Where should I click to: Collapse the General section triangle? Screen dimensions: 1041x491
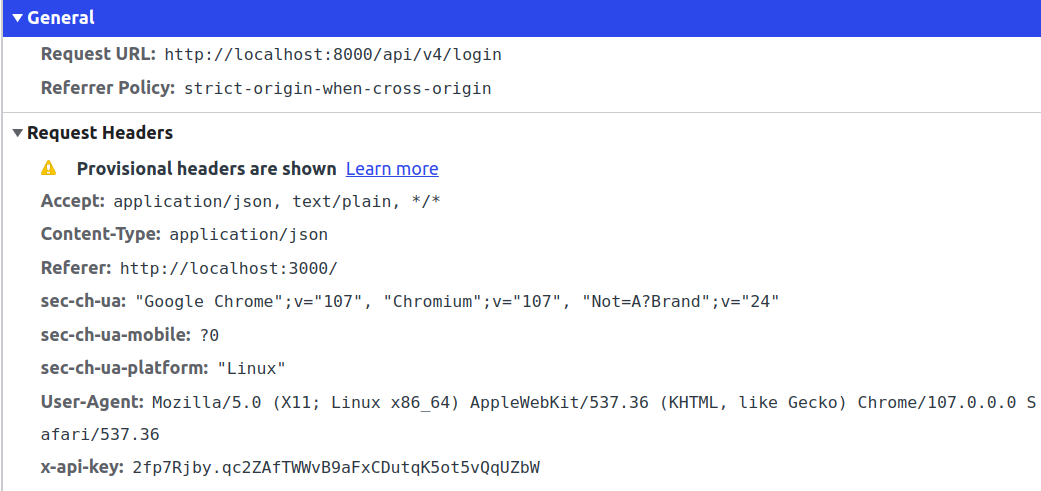(17, 19)
